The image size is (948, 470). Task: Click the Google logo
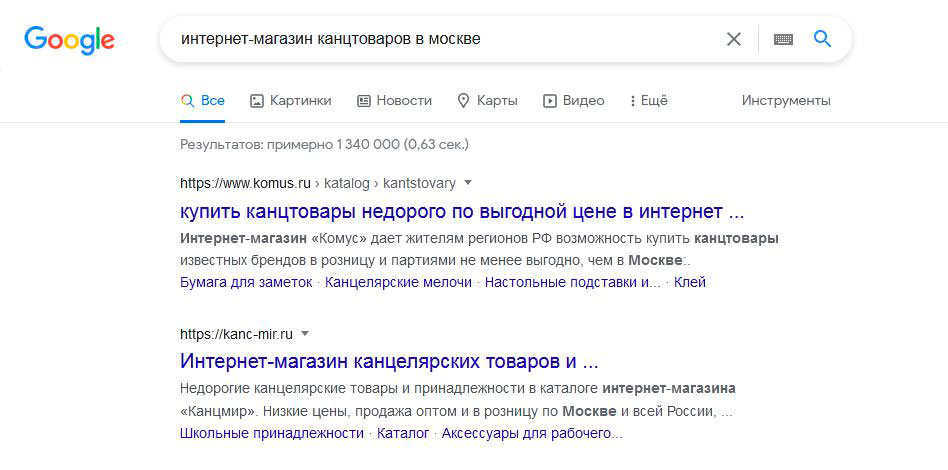pos(69,40)
